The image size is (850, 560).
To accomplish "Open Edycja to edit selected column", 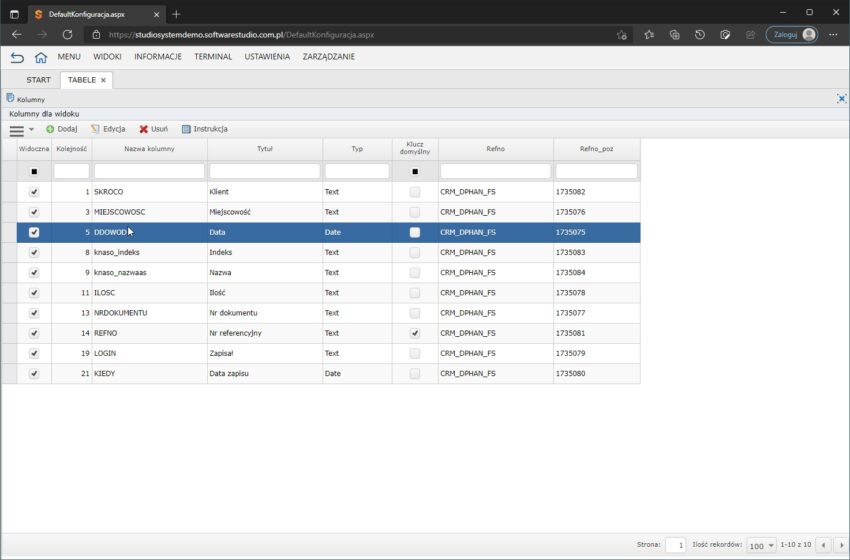I will (x=107, y=129).
